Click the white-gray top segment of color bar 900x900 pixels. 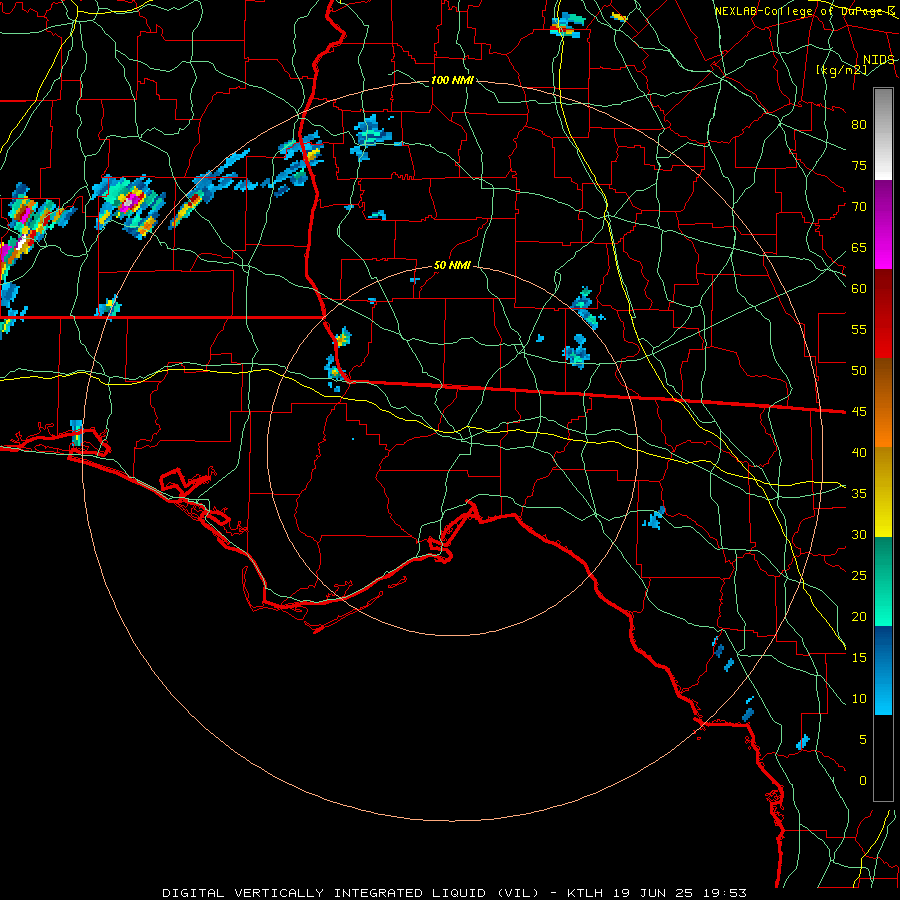pos(883,134)
